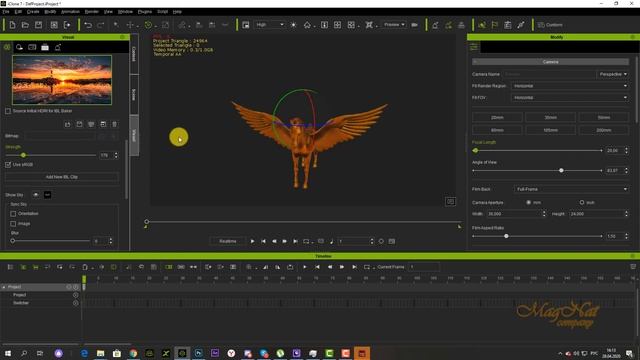Image resolution: width=640 pixels, height=360 pixels.
Task: Toggle the Use sRGB checkbox
Action: point(8,164)
